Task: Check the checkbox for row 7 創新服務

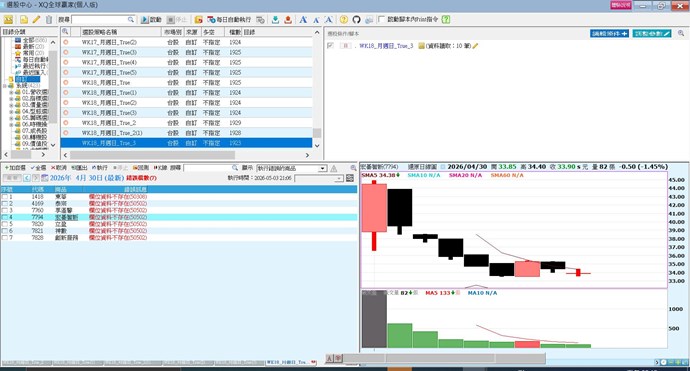Action: coord(5,238)
